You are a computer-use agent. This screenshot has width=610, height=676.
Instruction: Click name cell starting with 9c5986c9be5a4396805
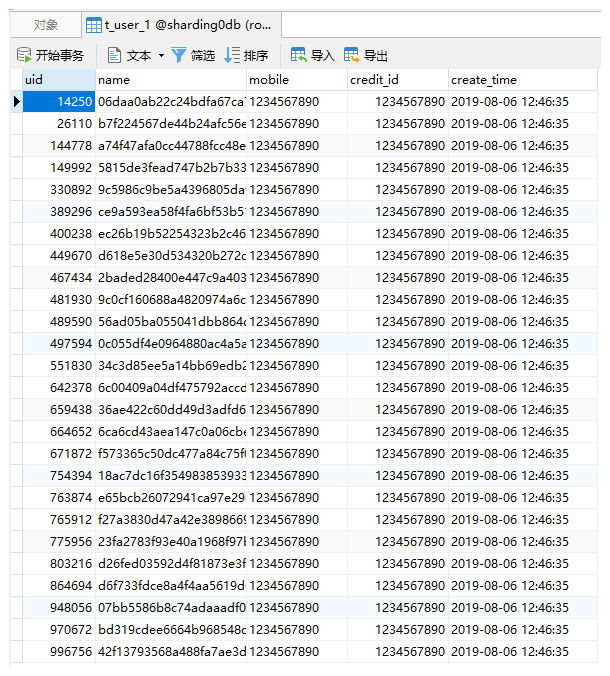tap(171, 190)
